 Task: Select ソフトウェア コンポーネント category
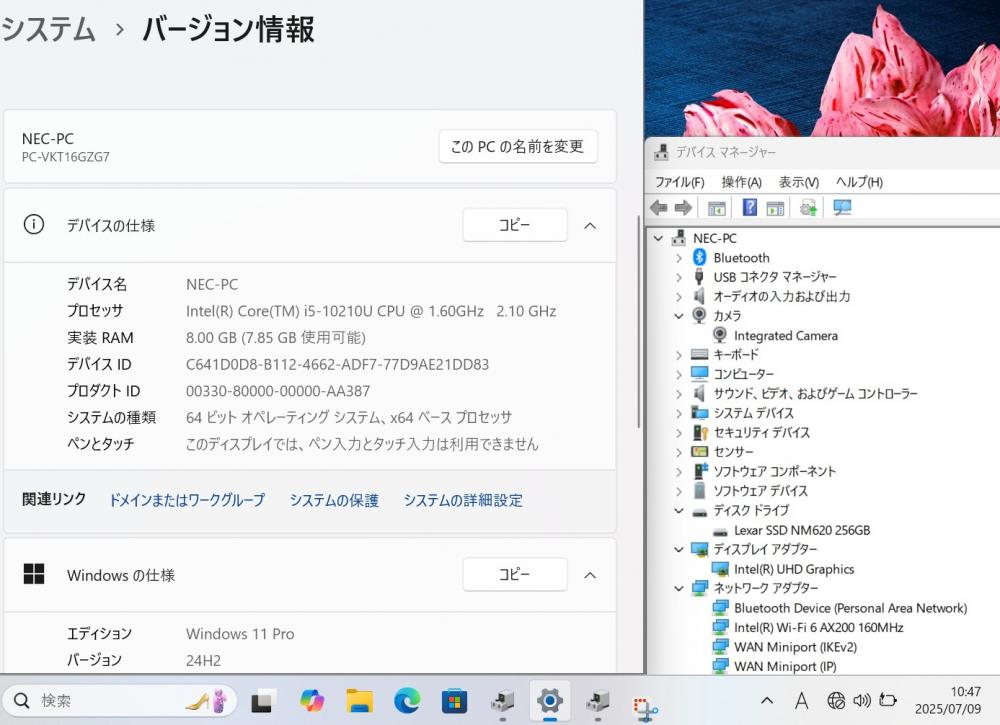click(774, 471)
